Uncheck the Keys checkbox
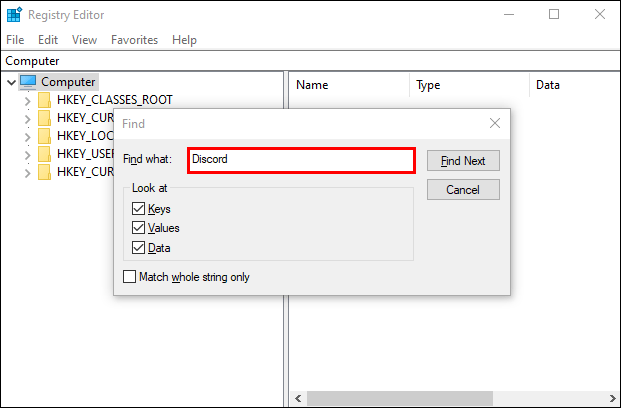This screenshot has height=408, width=621. pos(138,208)
